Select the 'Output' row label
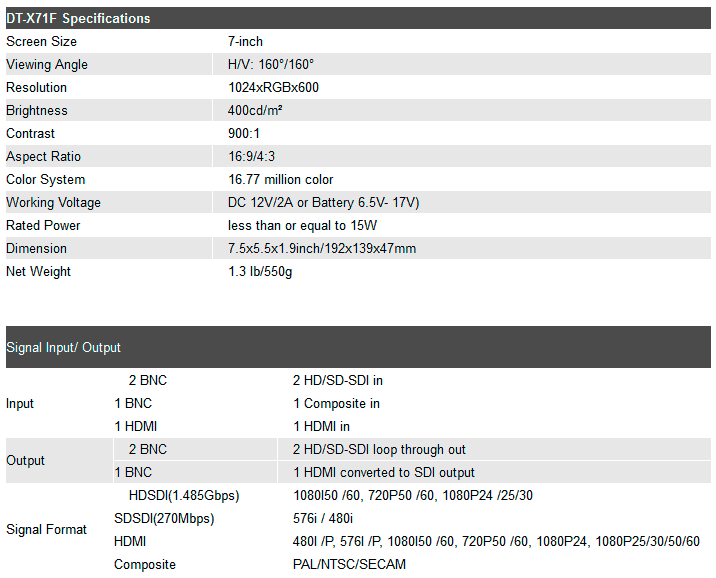 pyautogui.click(x=25, y=461)
